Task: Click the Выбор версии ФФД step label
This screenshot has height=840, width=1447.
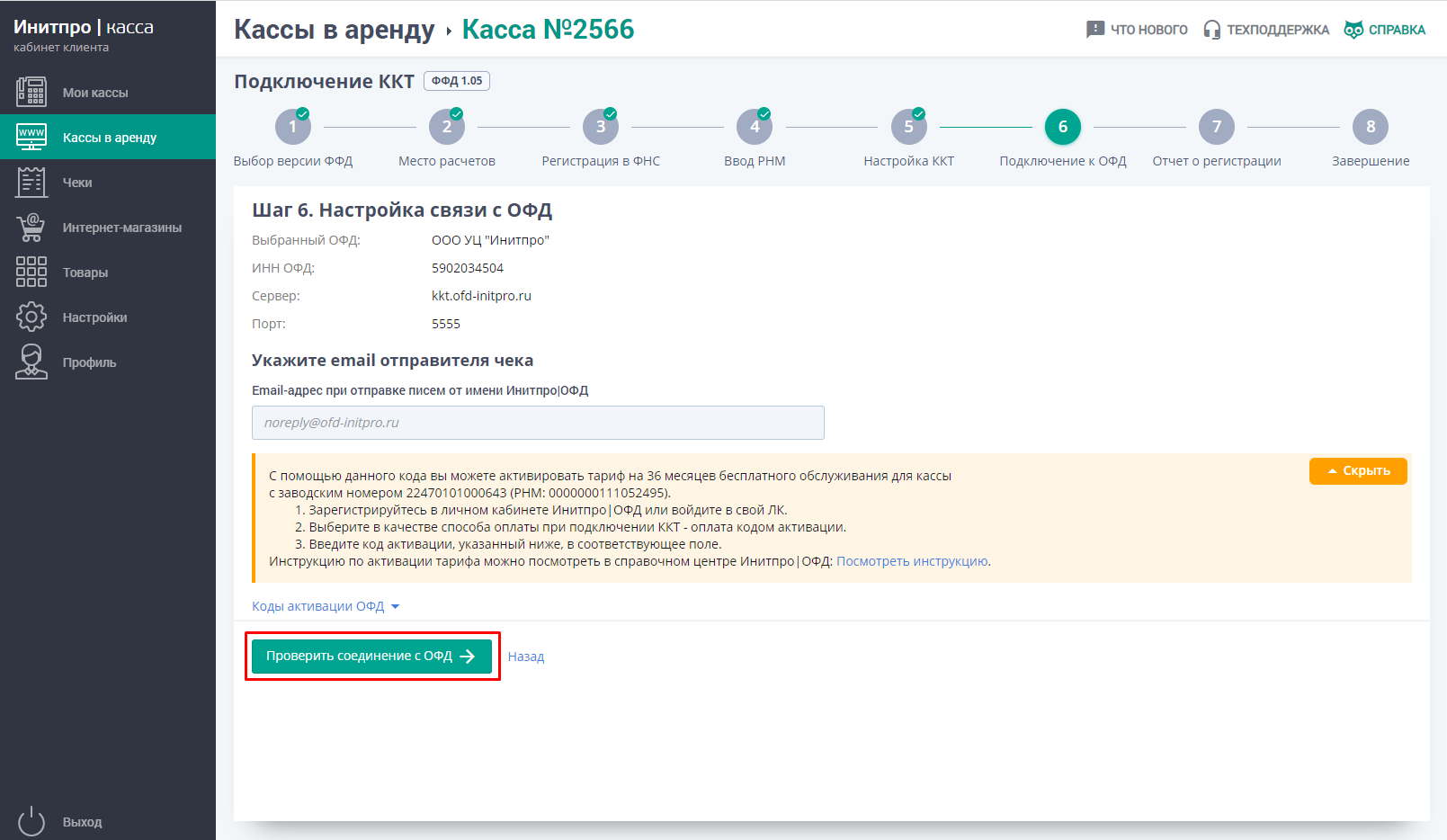Action: coord(293,161)
